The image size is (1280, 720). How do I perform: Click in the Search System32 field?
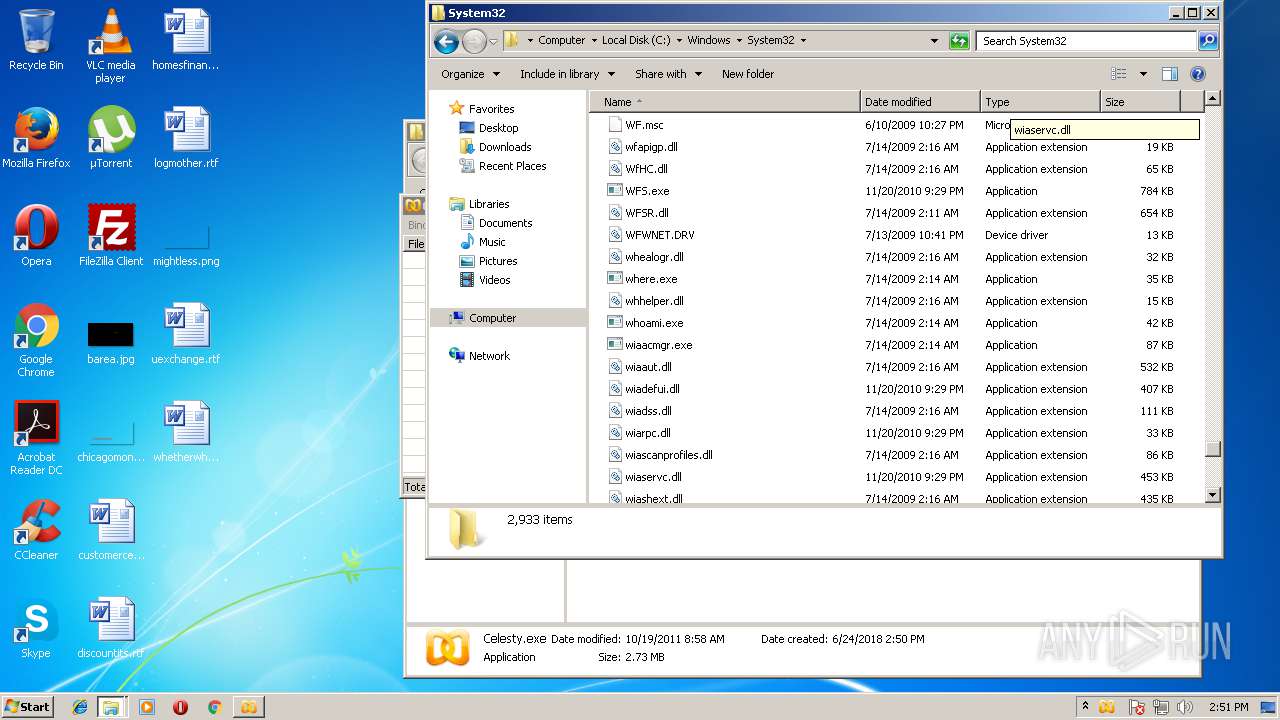[1086, 41]
